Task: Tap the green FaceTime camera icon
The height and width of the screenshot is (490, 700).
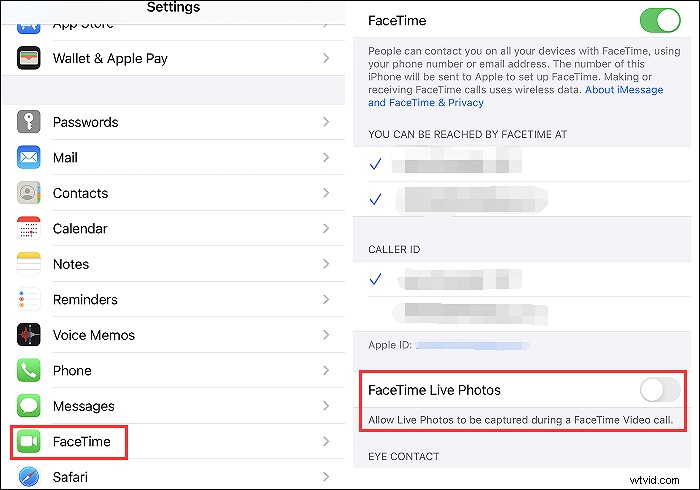Action: click(29, 441)
